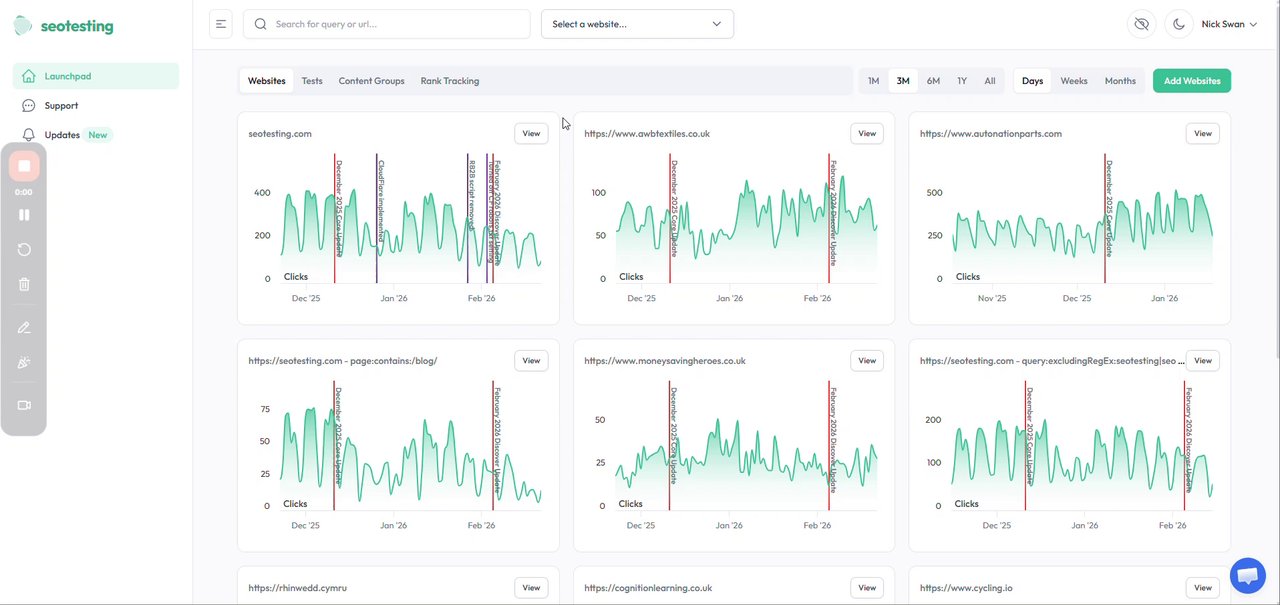Group the charts by Days
This screenshot has width=1280, height=605.
[1032, 81]
